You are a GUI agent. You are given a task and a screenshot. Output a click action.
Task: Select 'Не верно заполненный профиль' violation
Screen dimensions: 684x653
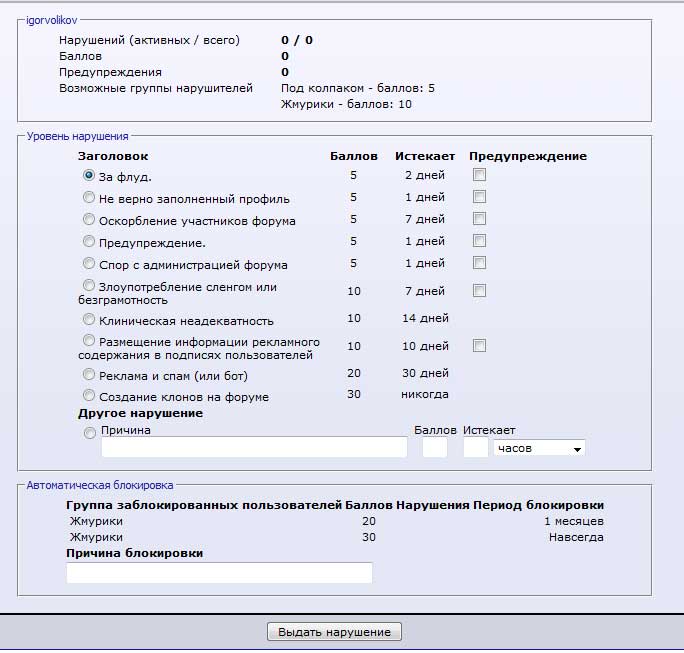[89, 197]
